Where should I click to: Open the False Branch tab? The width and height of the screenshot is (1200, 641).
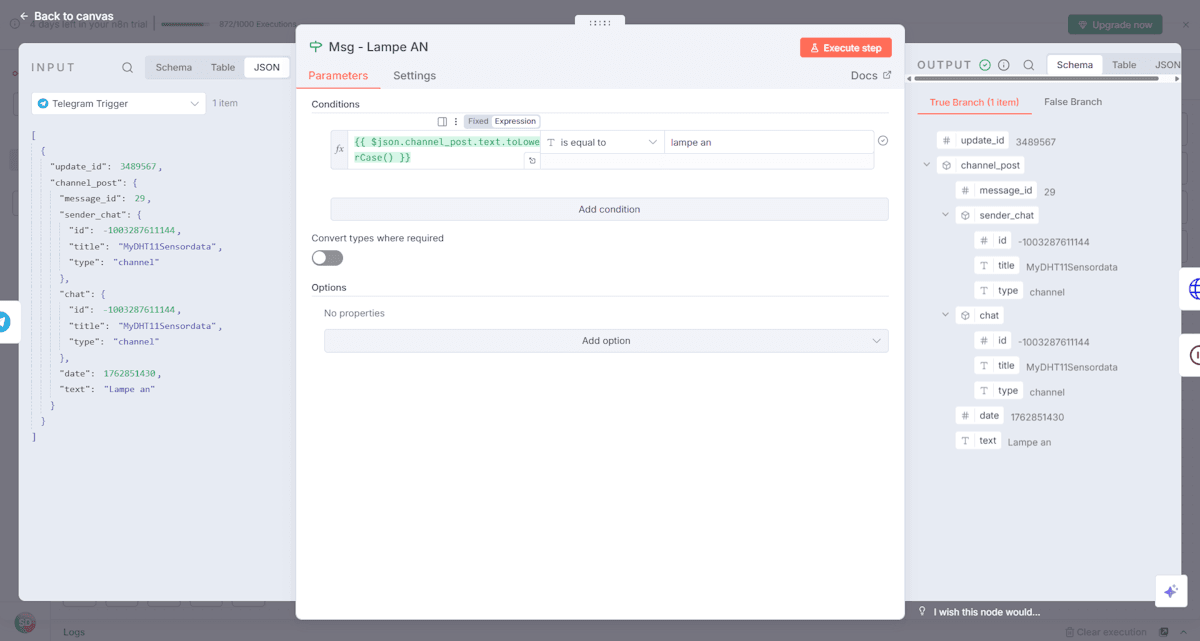click(x=1072, y=102)
